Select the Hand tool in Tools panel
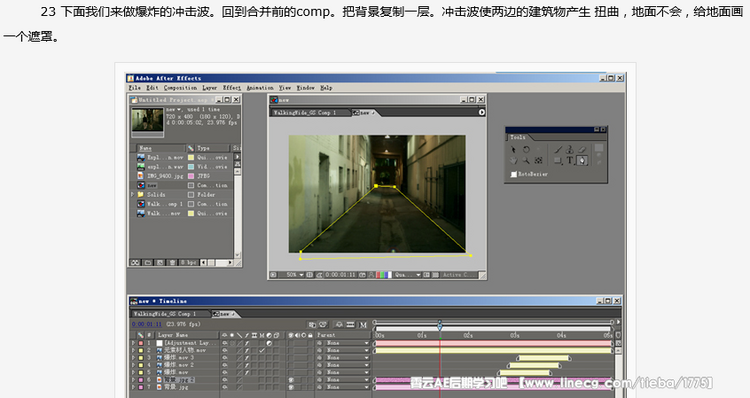The height and width of the screenshot is (398, 750). click(x=513, y=161)
